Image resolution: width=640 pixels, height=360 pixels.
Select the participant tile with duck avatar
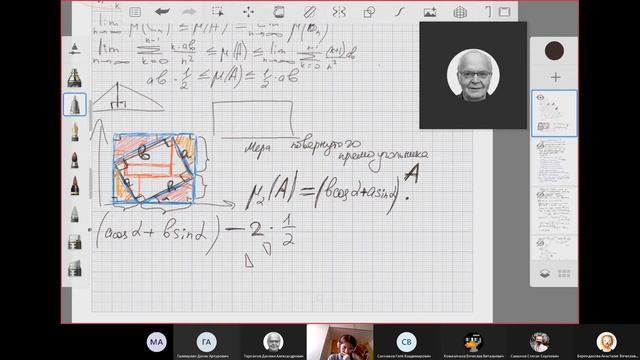(473, 342)
